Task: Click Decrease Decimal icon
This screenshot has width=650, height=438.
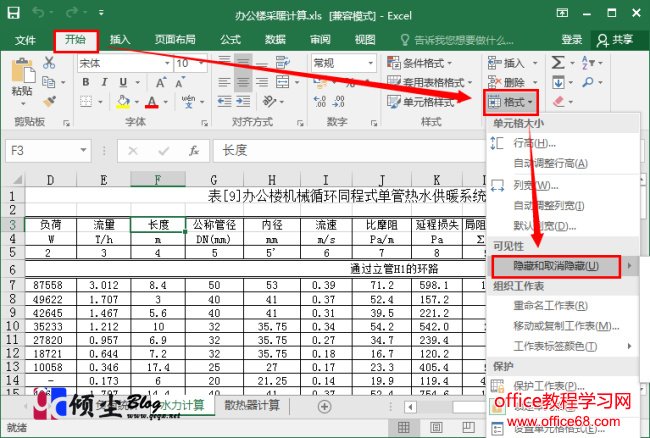Action: 339,102
